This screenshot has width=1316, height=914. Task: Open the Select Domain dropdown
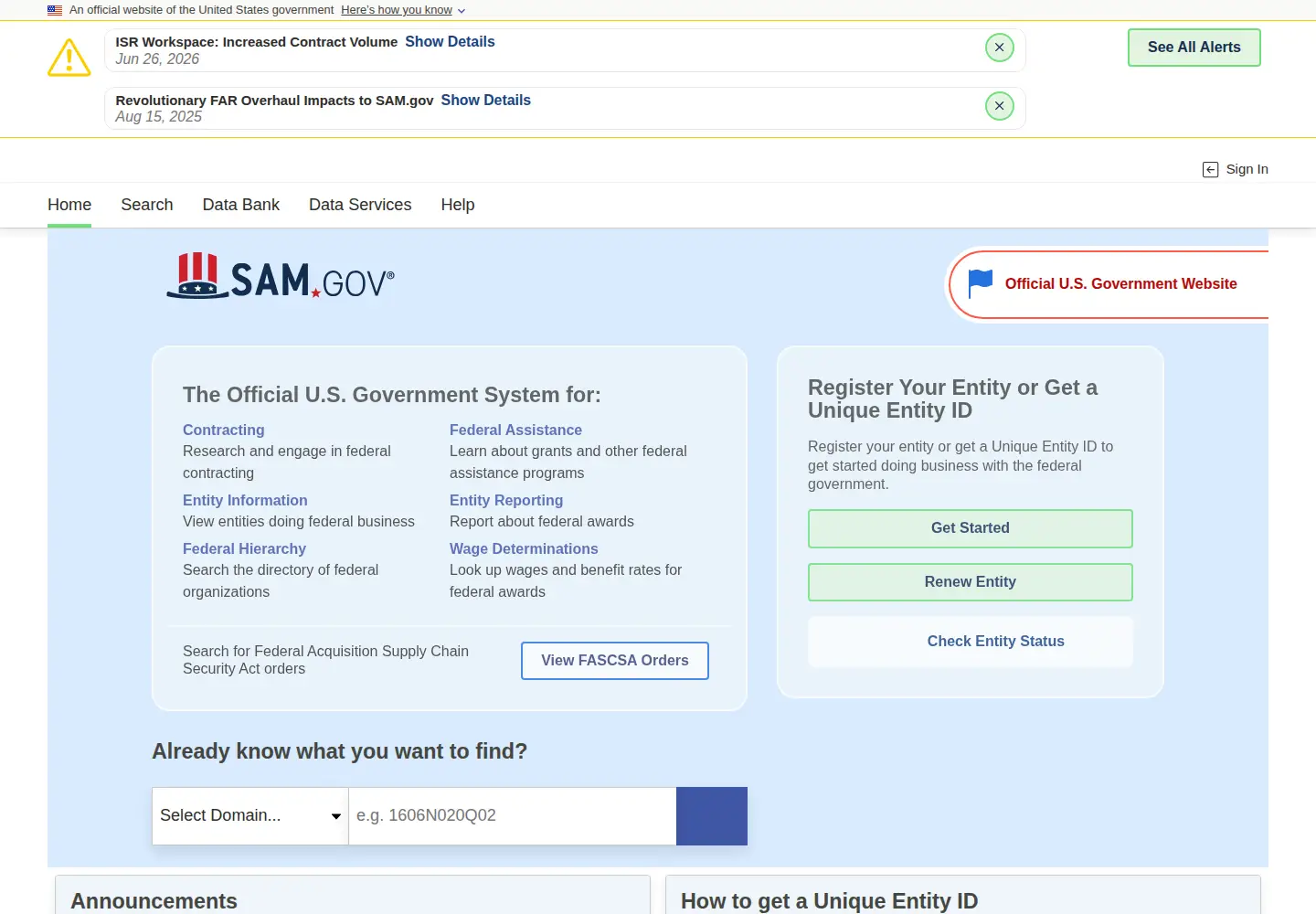click(250, 815)
